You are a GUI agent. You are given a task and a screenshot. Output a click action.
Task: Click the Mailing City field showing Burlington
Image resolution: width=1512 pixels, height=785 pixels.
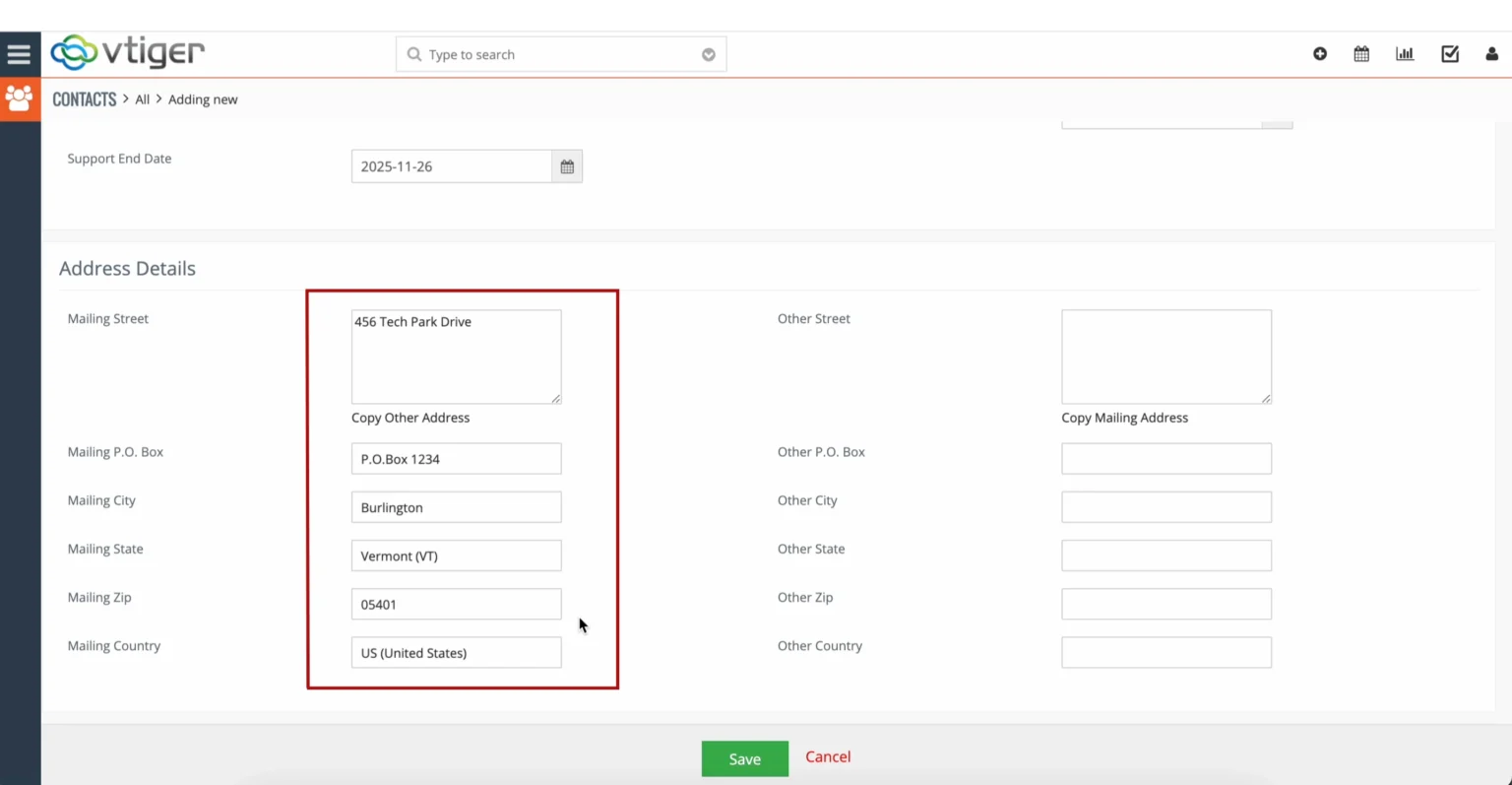(x=456, y=506)
